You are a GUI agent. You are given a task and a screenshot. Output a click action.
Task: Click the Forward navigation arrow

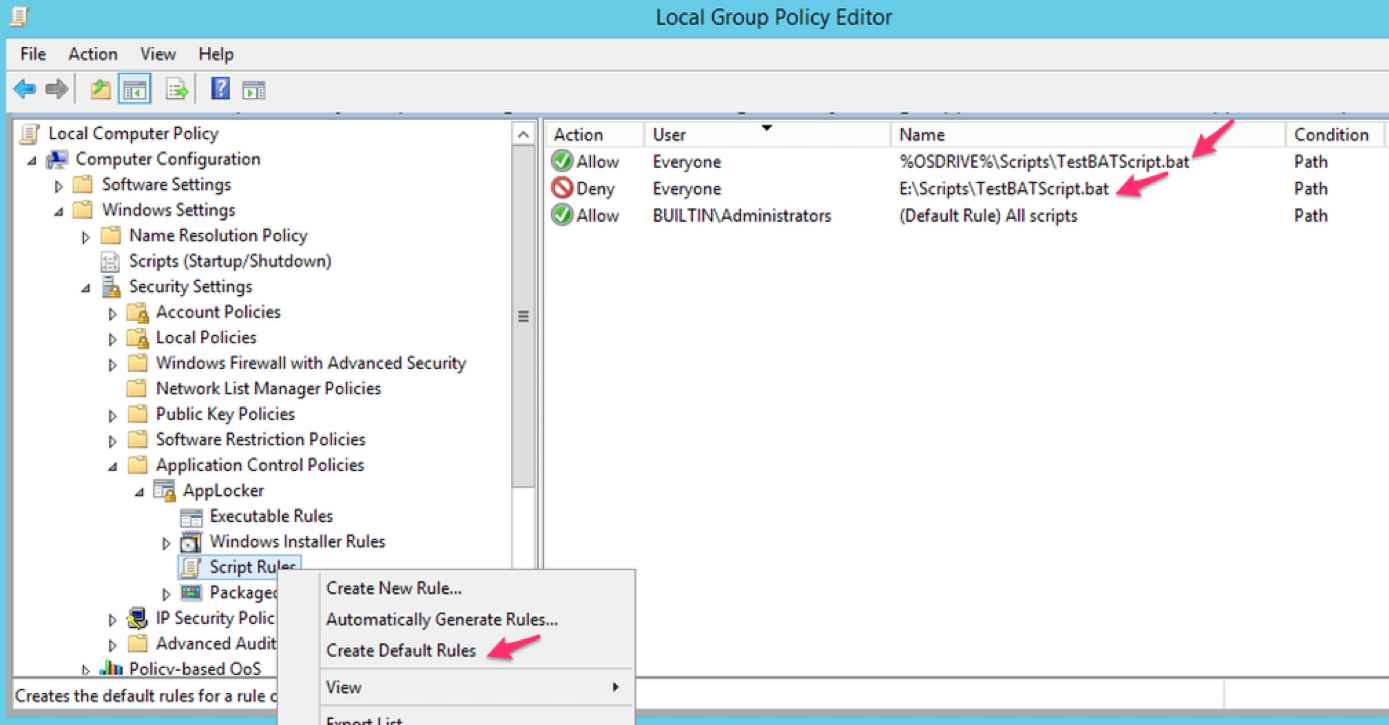tap(57, 88)
